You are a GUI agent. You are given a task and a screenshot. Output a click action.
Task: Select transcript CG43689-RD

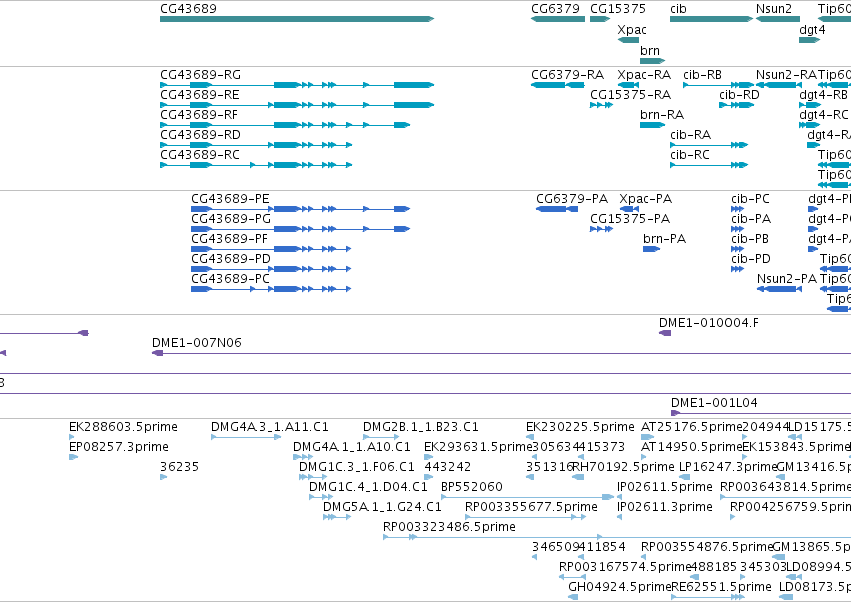point(256,145)
